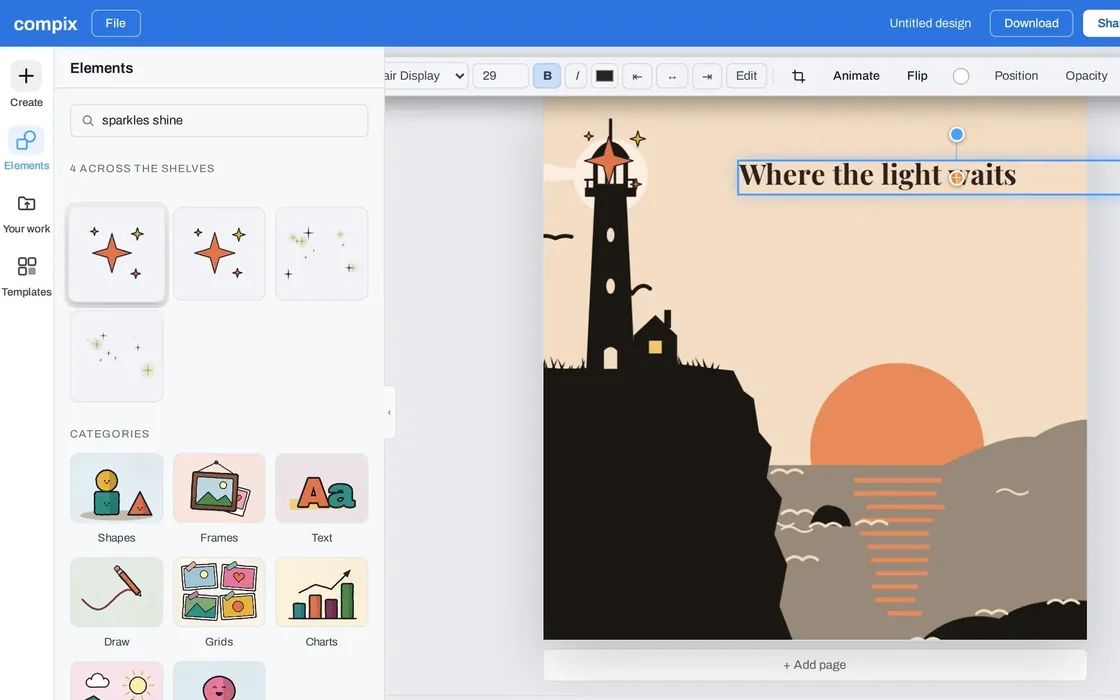
Task: Click the circle transparency icon in toolbar
Action: (961, 76)
